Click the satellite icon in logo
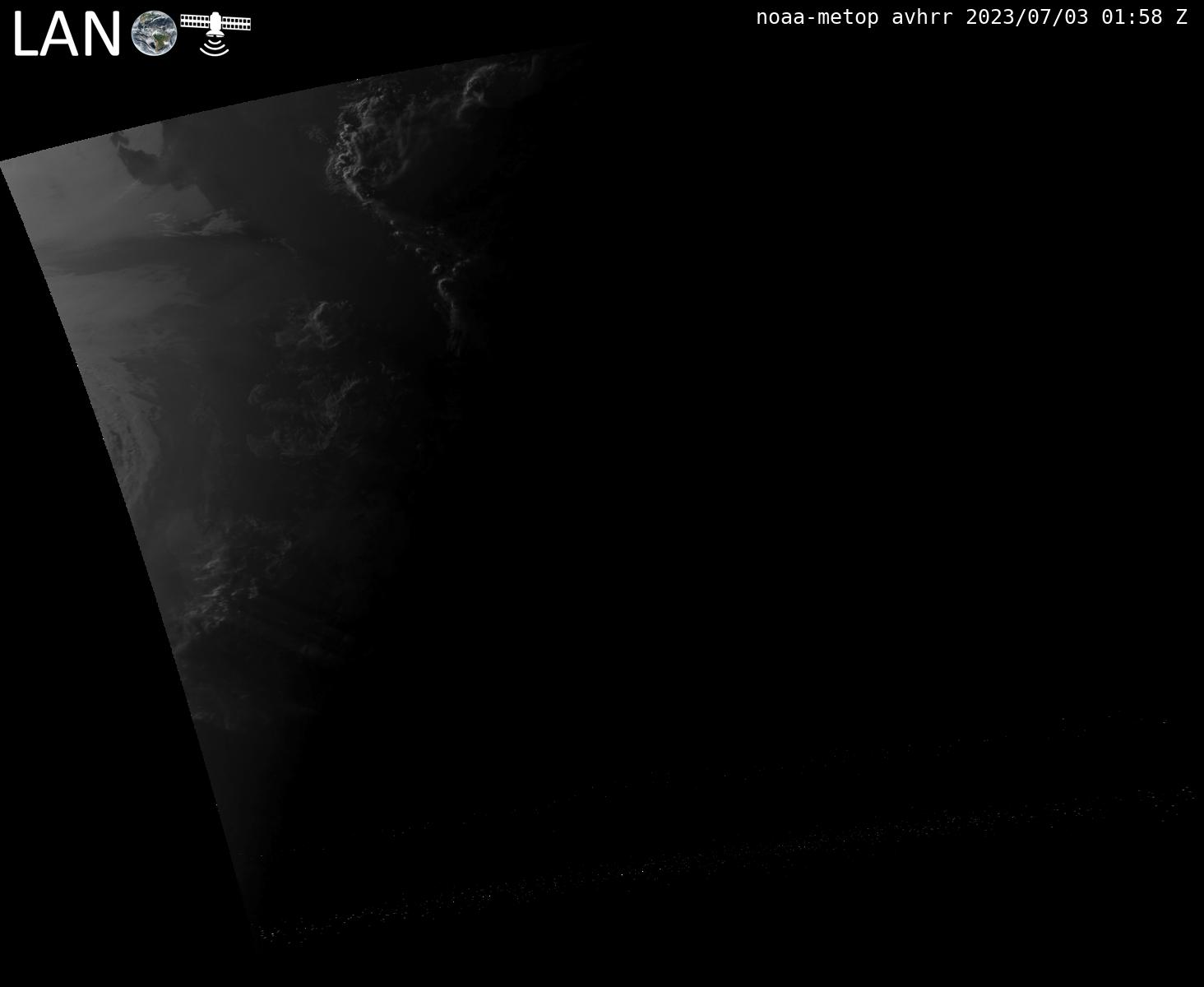Viewport: 1204px width, 987px height. click(215, 34)
